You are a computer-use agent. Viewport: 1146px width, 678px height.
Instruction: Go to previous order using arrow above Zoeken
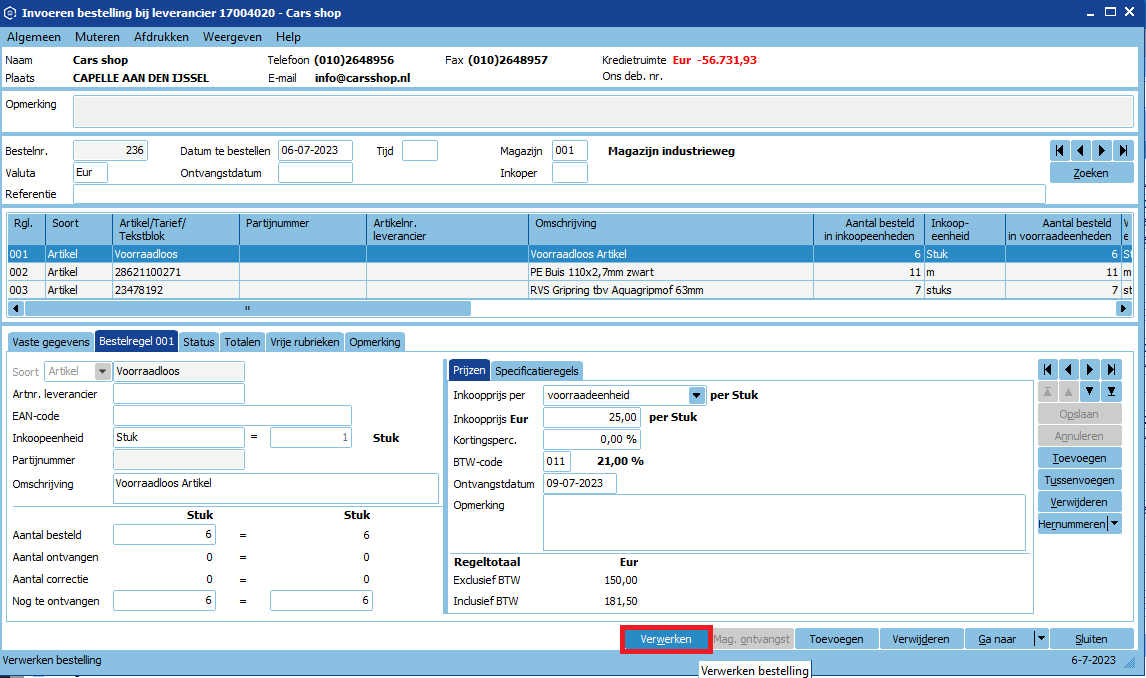[x=1080, y=150]
